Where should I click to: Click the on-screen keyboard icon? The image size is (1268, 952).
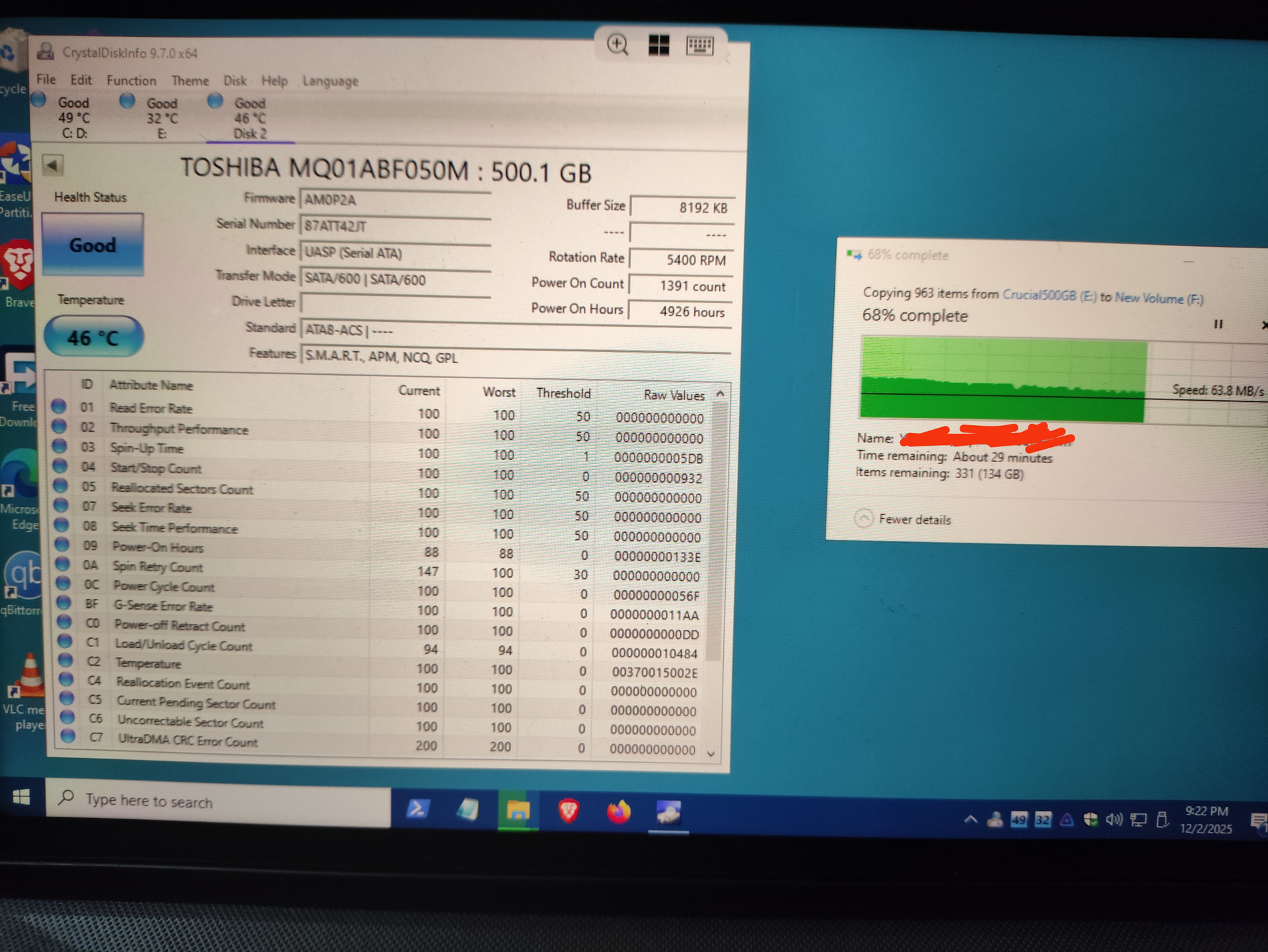(699, 45)
